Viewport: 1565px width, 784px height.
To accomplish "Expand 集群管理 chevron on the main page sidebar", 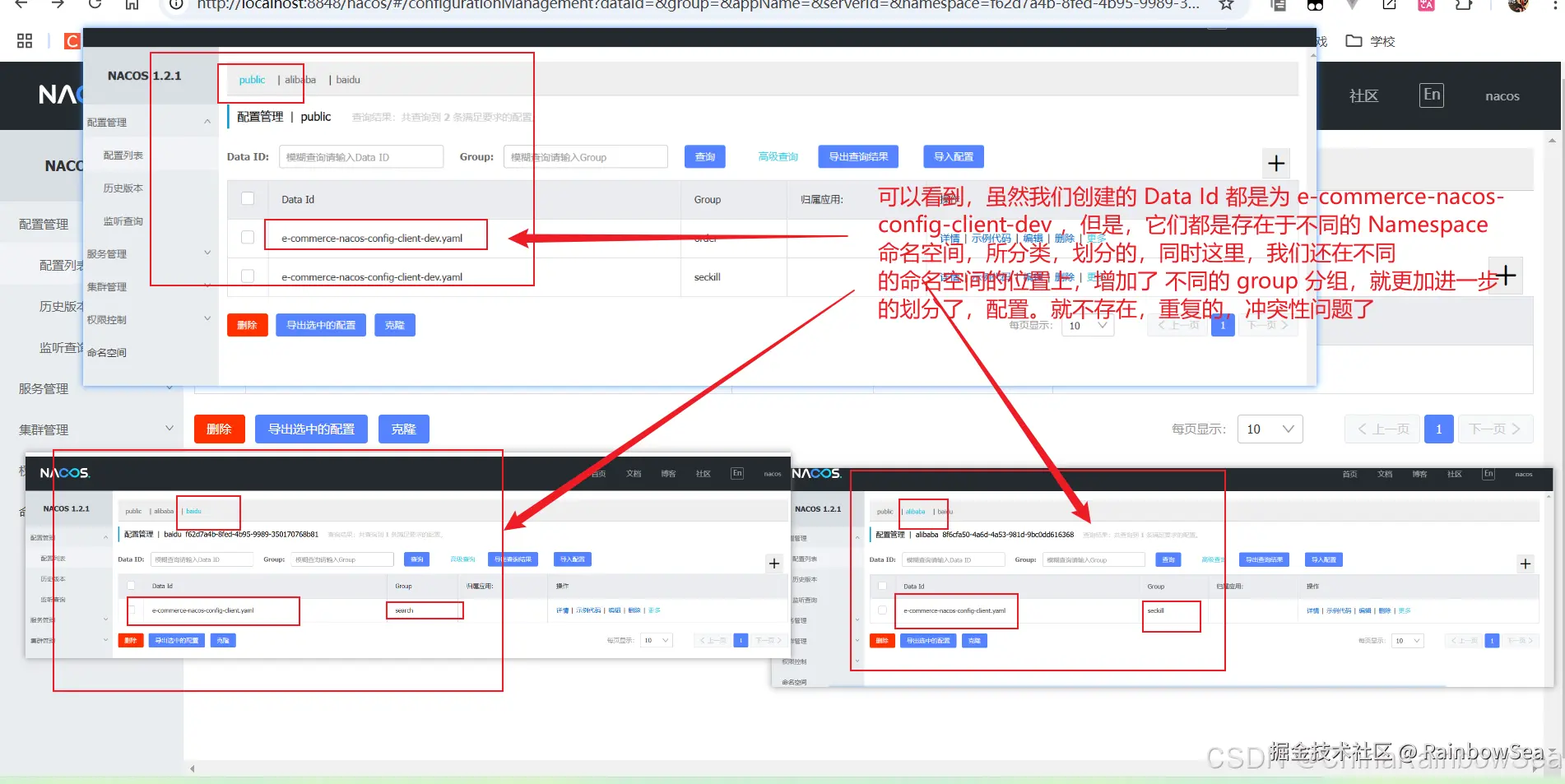I will [170, 428].
